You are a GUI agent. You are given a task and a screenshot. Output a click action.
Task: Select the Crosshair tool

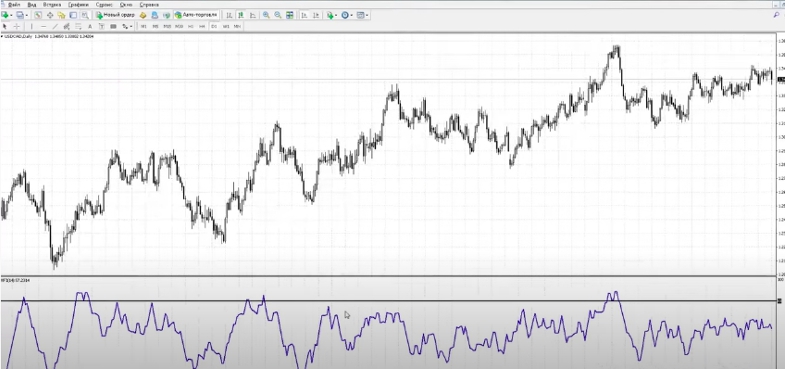(17, 26)
